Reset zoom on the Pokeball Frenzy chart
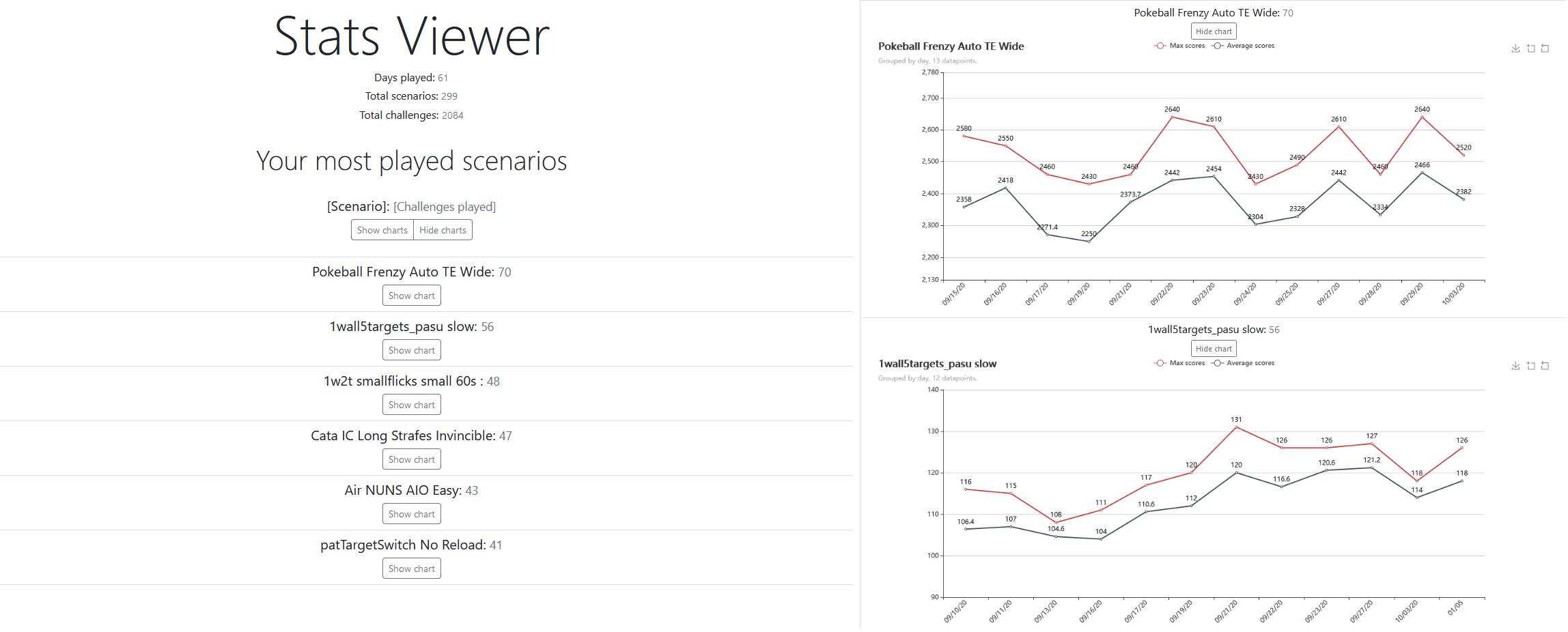 pos(1545,48)
